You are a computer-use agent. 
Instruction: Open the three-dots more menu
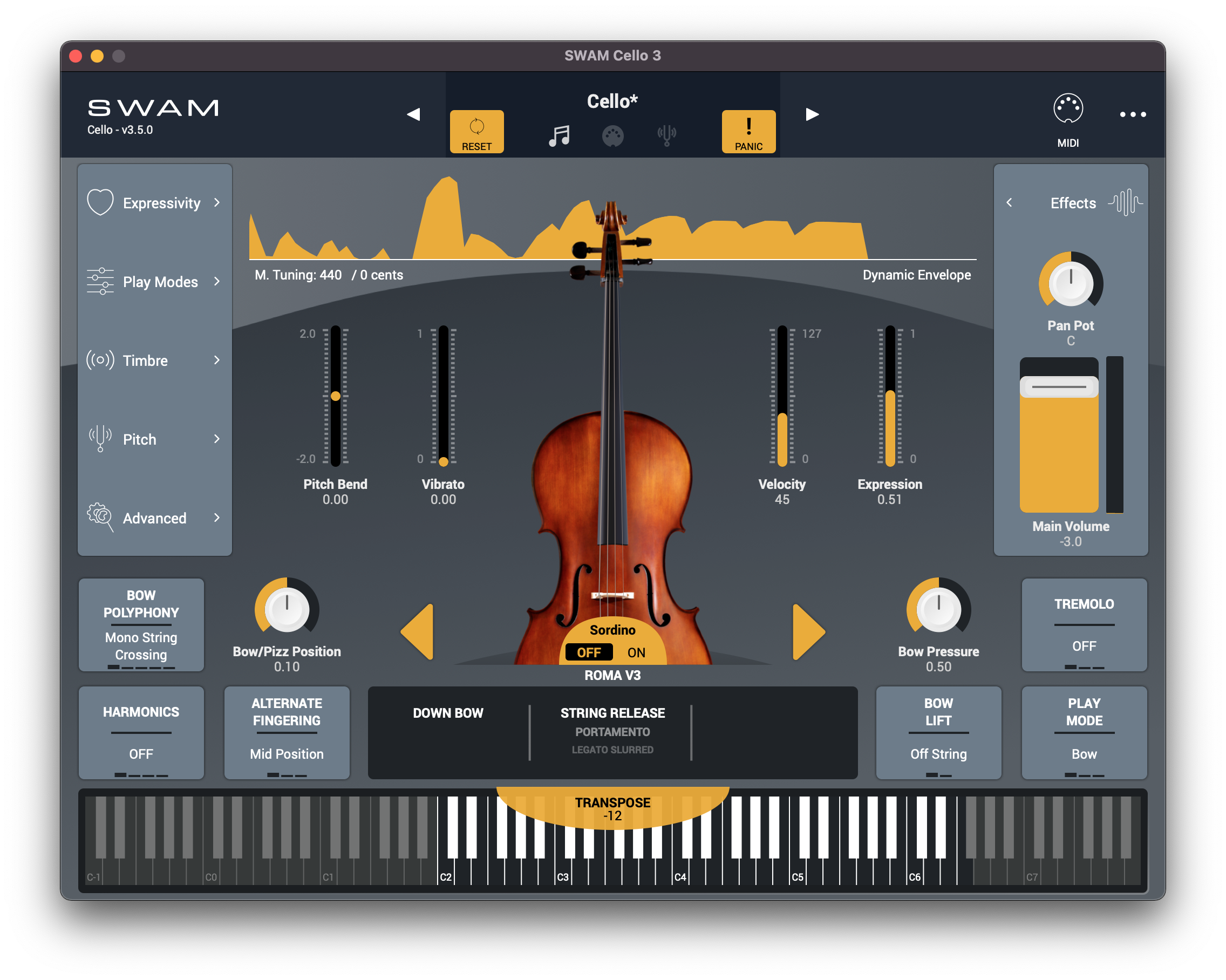point(1132,114)
